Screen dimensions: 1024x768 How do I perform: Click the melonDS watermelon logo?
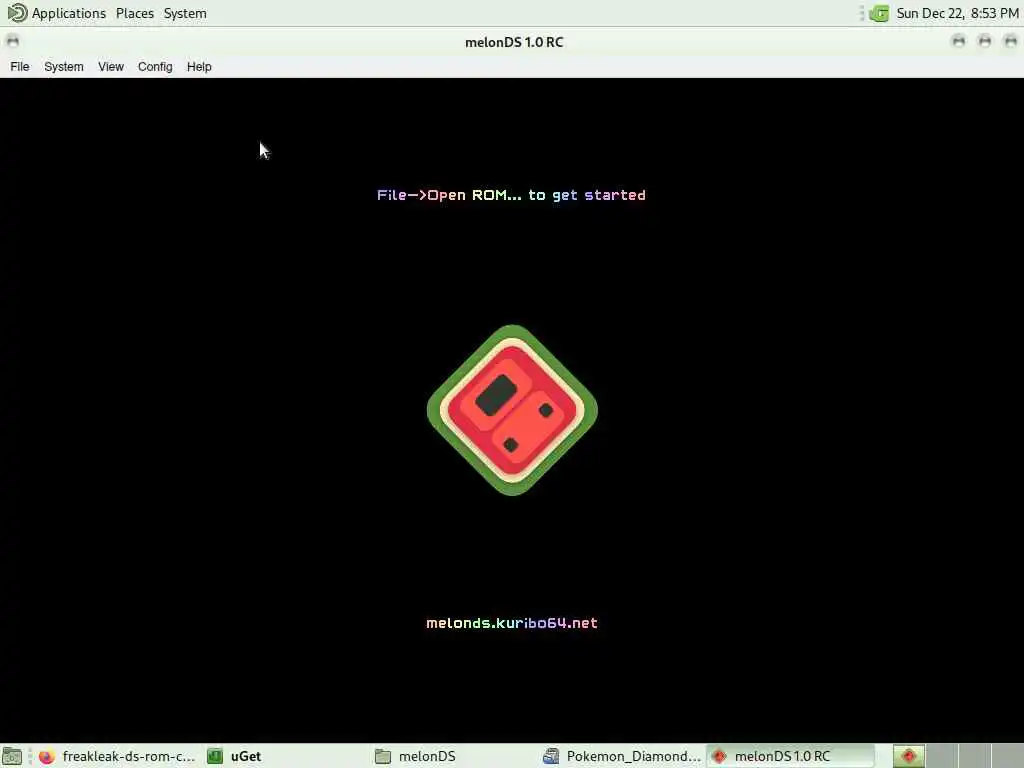(512, 410)
